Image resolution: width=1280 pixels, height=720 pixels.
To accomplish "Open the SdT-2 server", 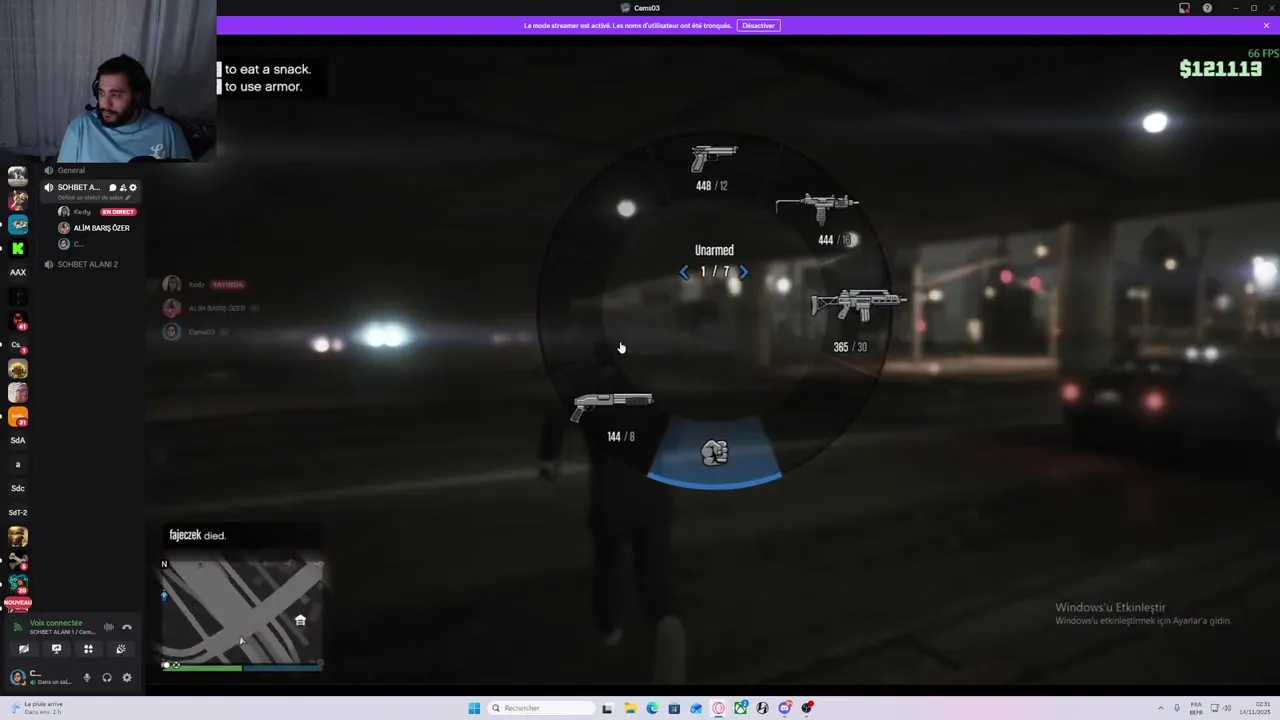I will pyautogui.click(x=18, y=512).
